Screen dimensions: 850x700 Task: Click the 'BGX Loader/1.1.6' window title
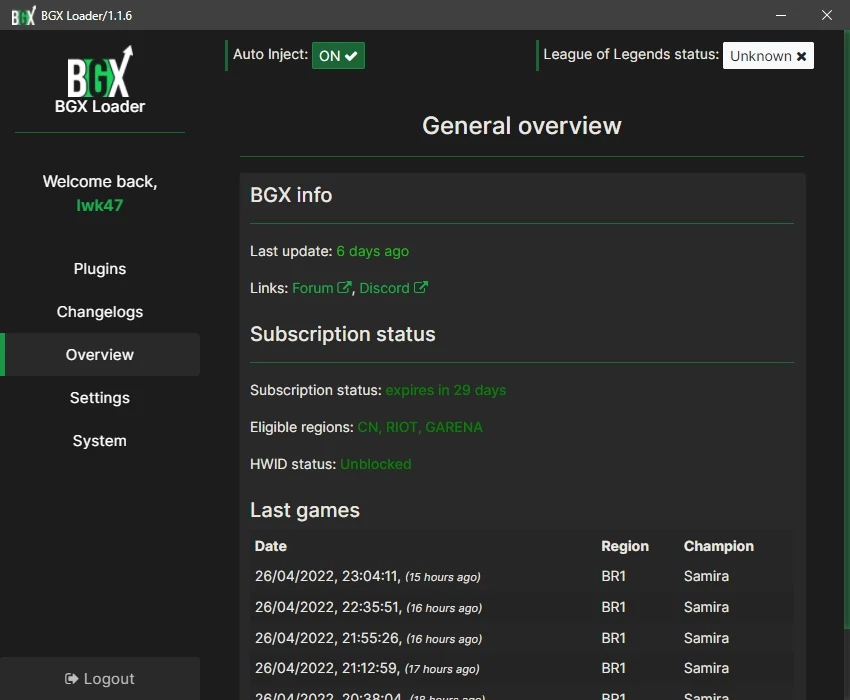87,16
